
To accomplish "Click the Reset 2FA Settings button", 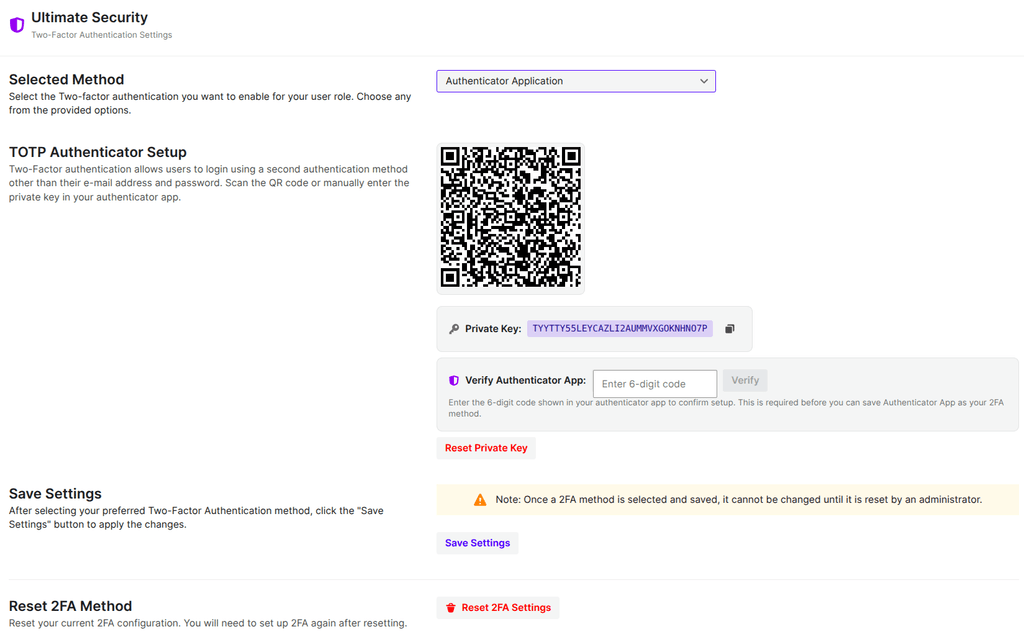I will [x=498, y=608].
